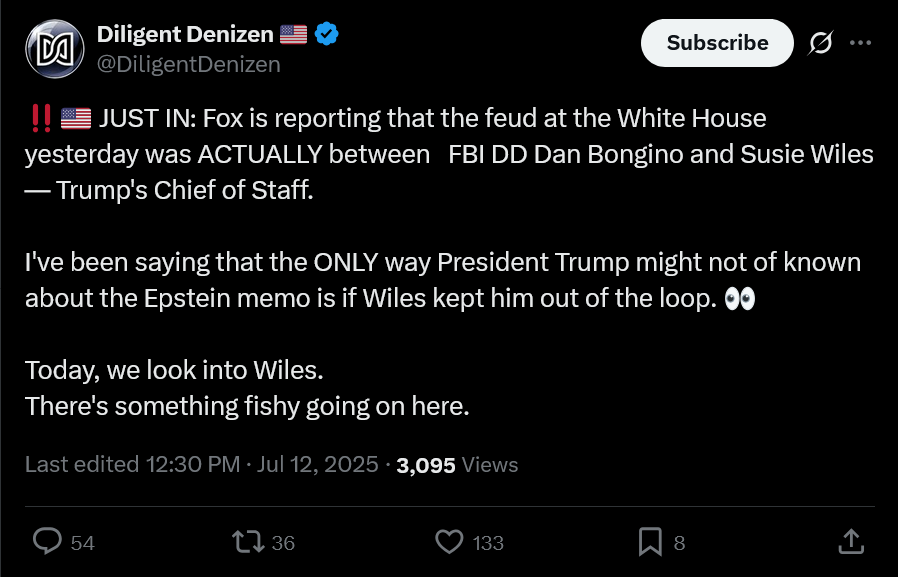Open the Last edited history link
The width and height of the screenshot is (898, 577).
(x=132, y=464)
